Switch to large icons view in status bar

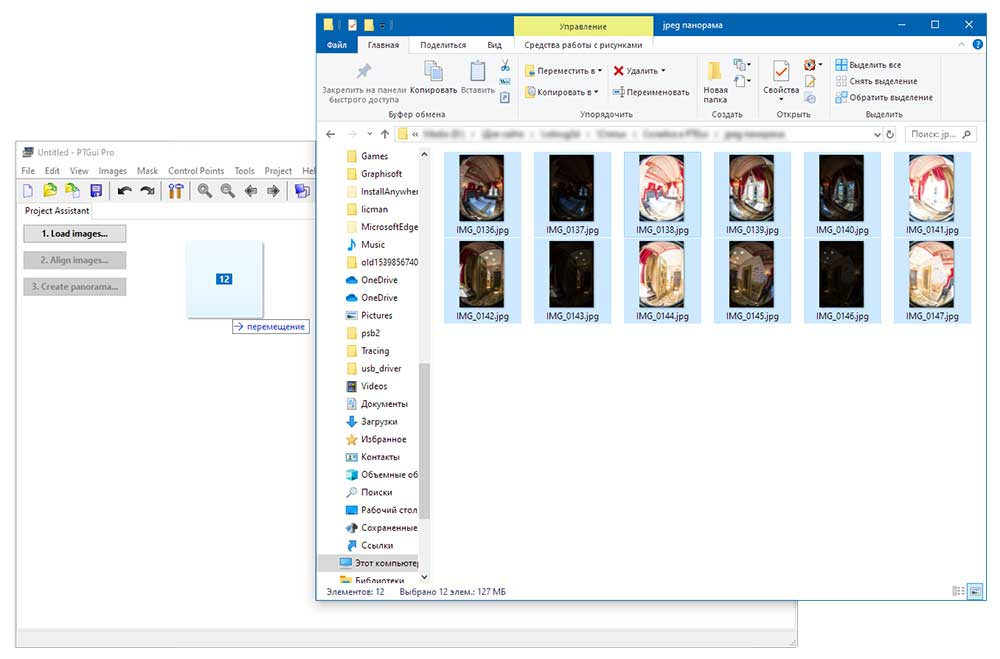(975, 591)
